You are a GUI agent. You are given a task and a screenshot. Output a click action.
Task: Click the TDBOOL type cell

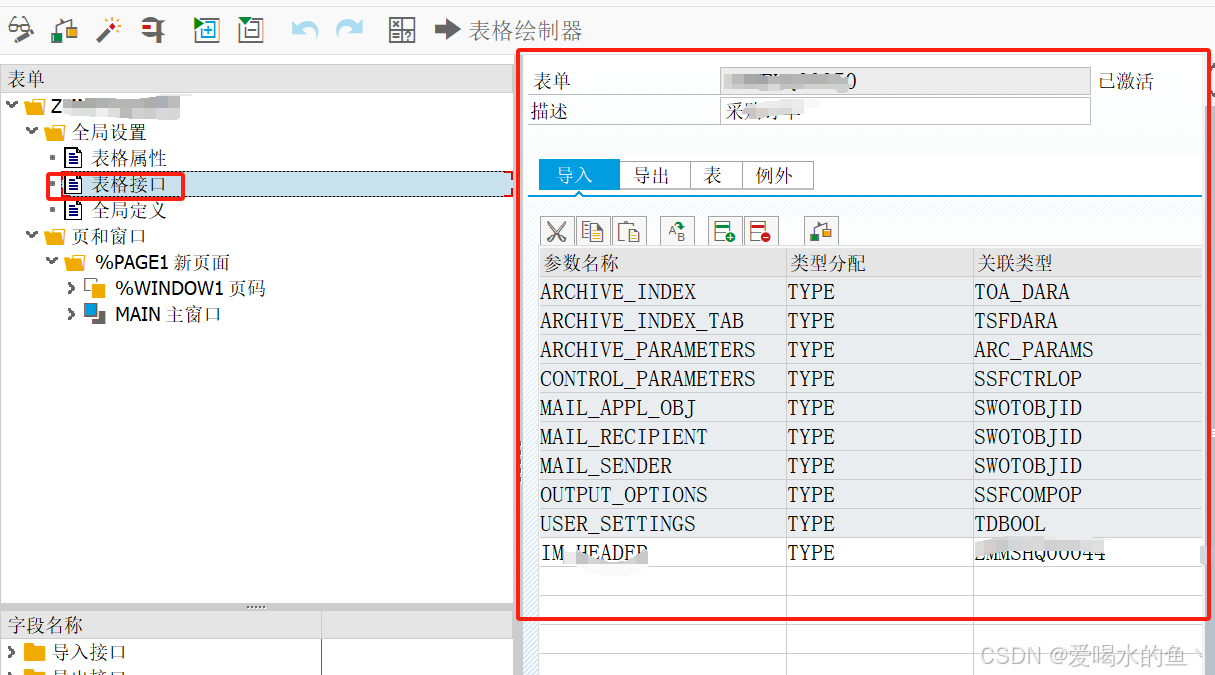(x=1087, y=524)
